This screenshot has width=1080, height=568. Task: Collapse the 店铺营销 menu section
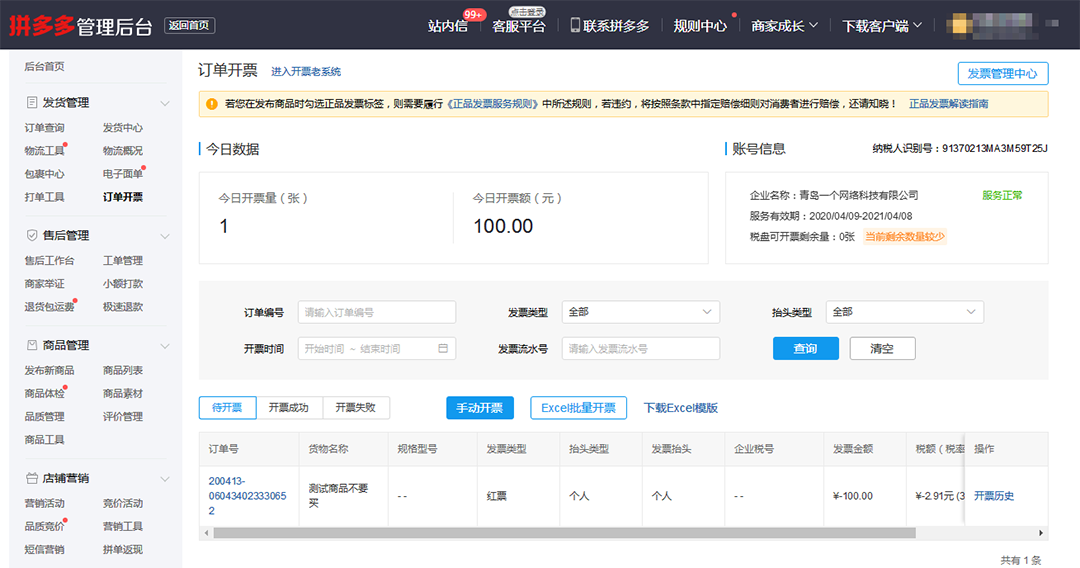point(165,478)
